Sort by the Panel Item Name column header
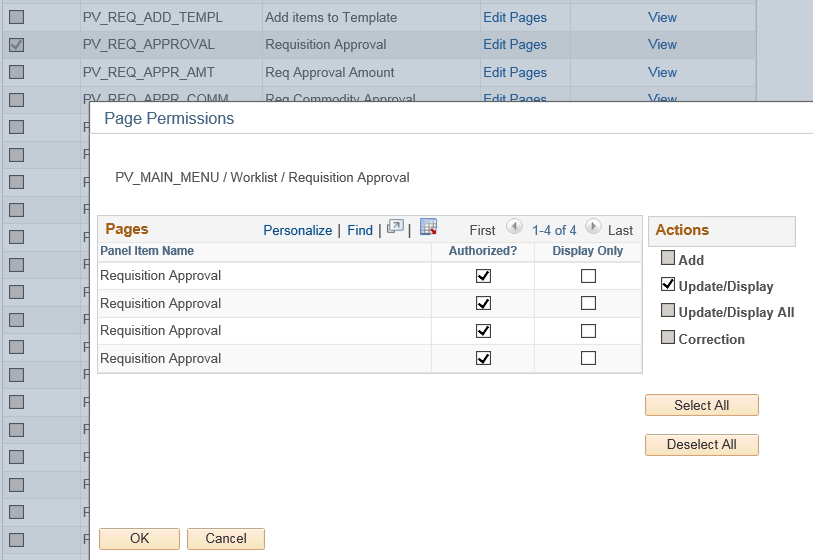 click(147, 251)
